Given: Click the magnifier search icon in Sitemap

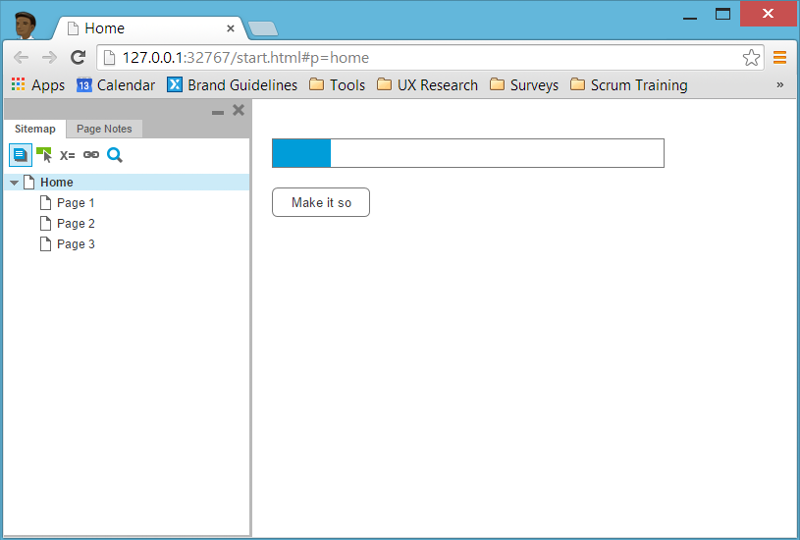Looking at the screenshot, I should (x=115, y=155).
